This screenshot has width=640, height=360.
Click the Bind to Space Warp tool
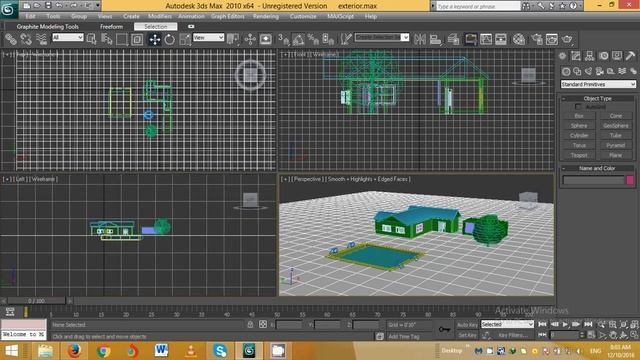pyautogui.click(x=42, y=39)
